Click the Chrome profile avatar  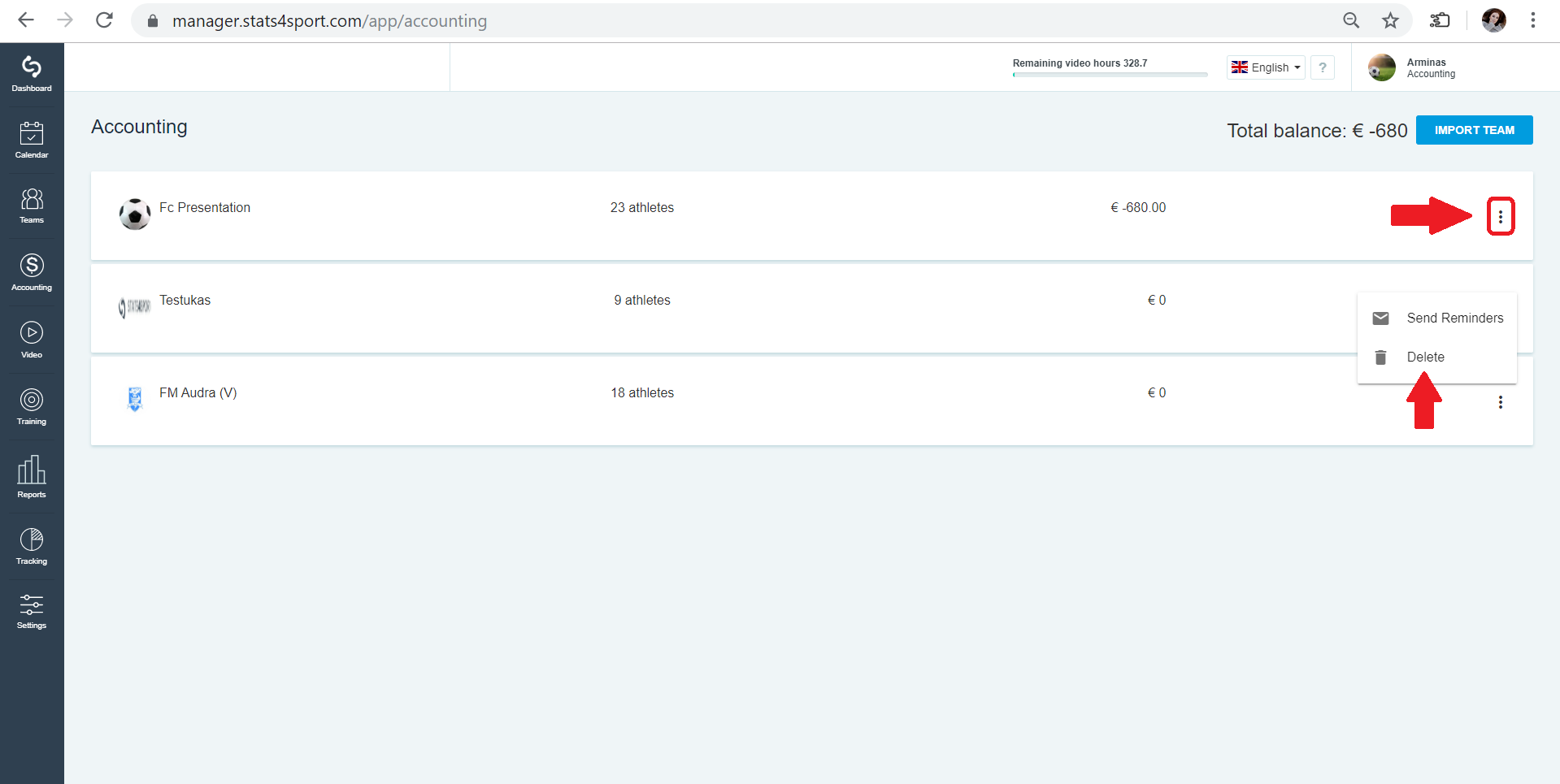click(1494, 20)
